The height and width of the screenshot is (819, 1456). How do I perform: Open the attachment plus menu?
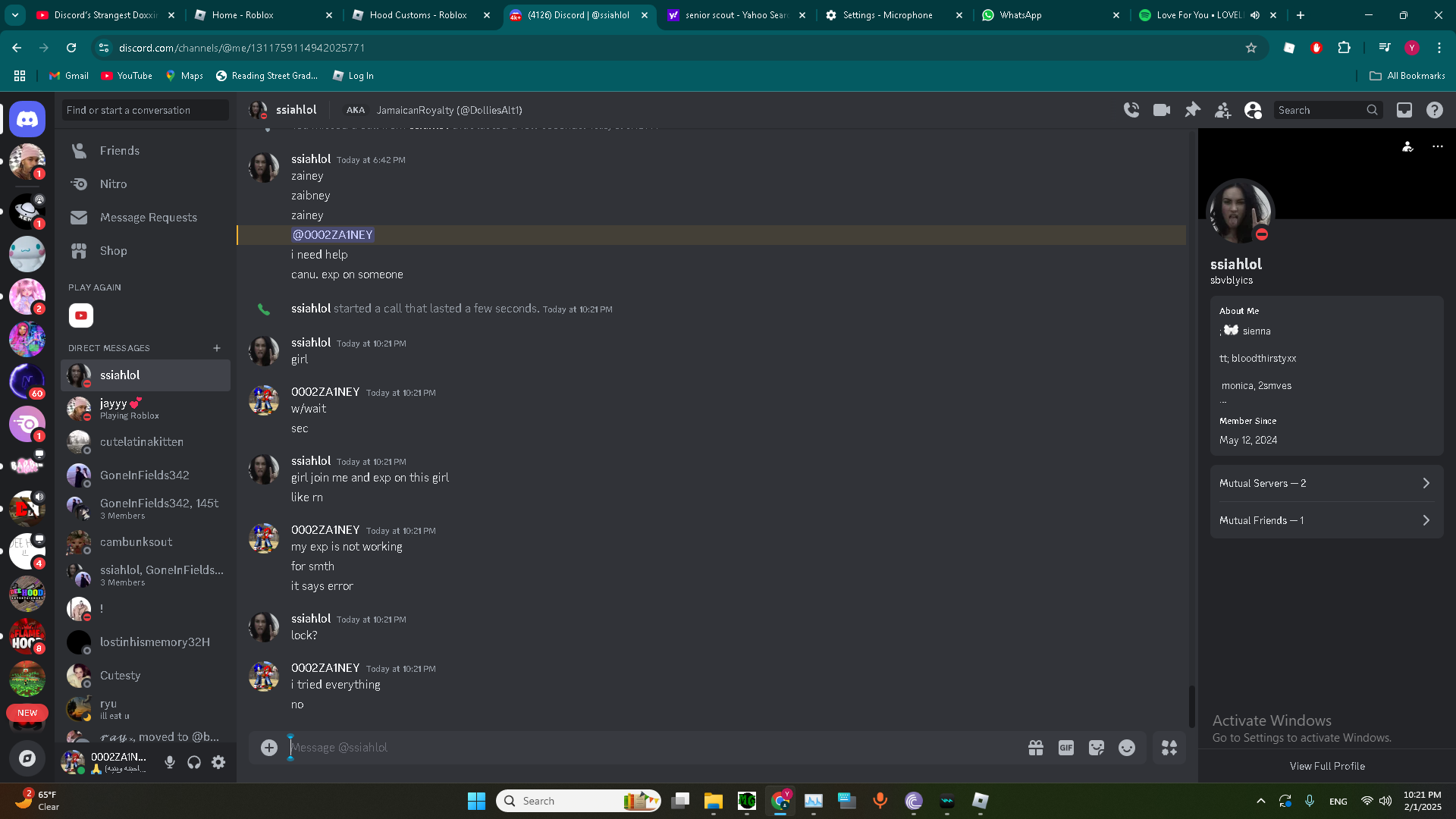click(x=268, y=748)
